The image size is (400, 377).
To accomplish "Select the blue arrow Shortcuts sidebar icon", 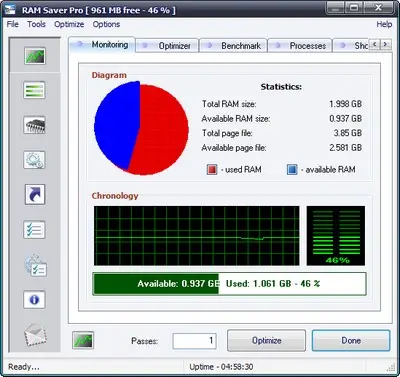I will tap(35, 195).
